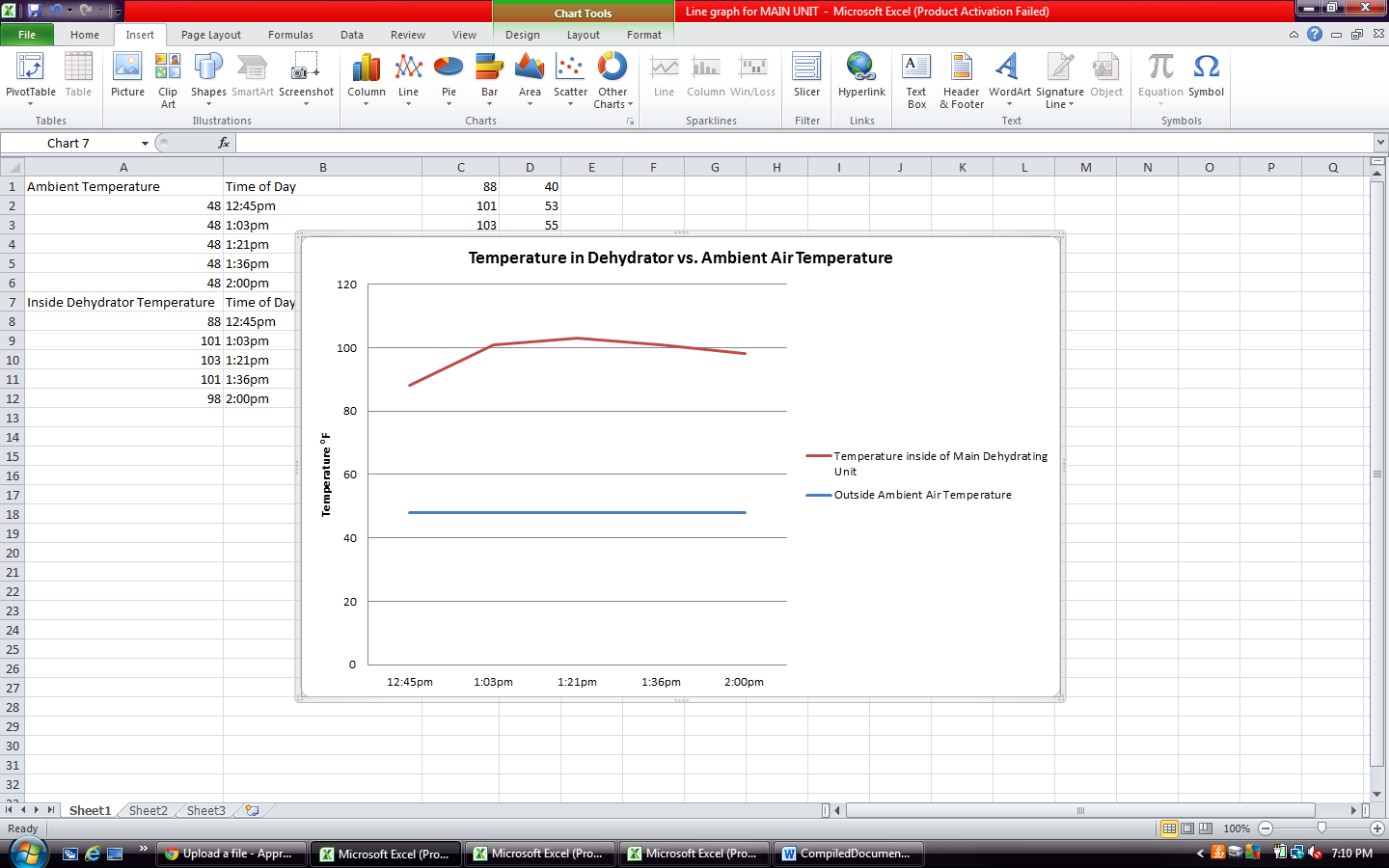Switch to the Sheet2 worksheet tab
The image size is (1389, 868).
(148, 810)
